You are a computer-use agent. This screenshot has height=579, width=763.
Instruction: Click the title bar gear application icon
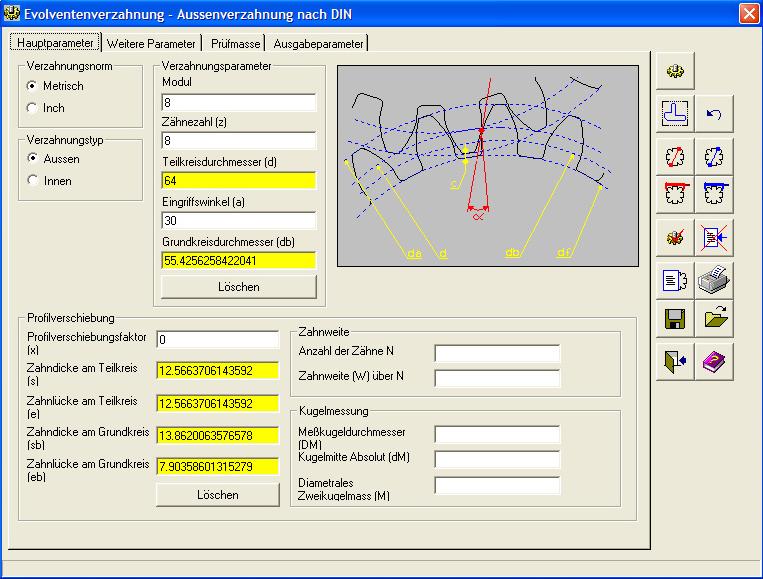click(11, 13)
